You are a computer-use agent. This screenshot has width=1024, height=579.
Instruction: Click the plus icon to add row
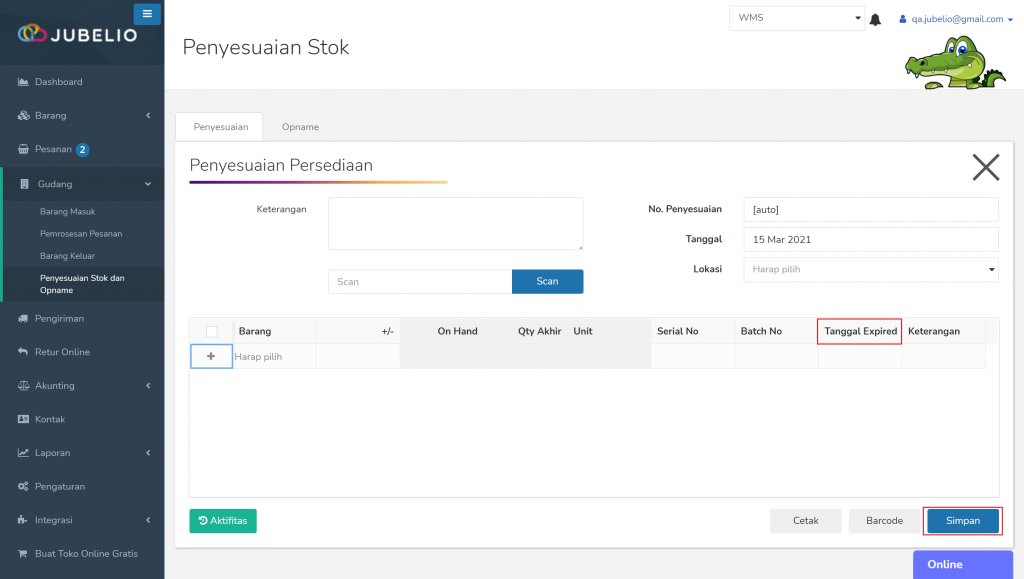coord(211,356)
